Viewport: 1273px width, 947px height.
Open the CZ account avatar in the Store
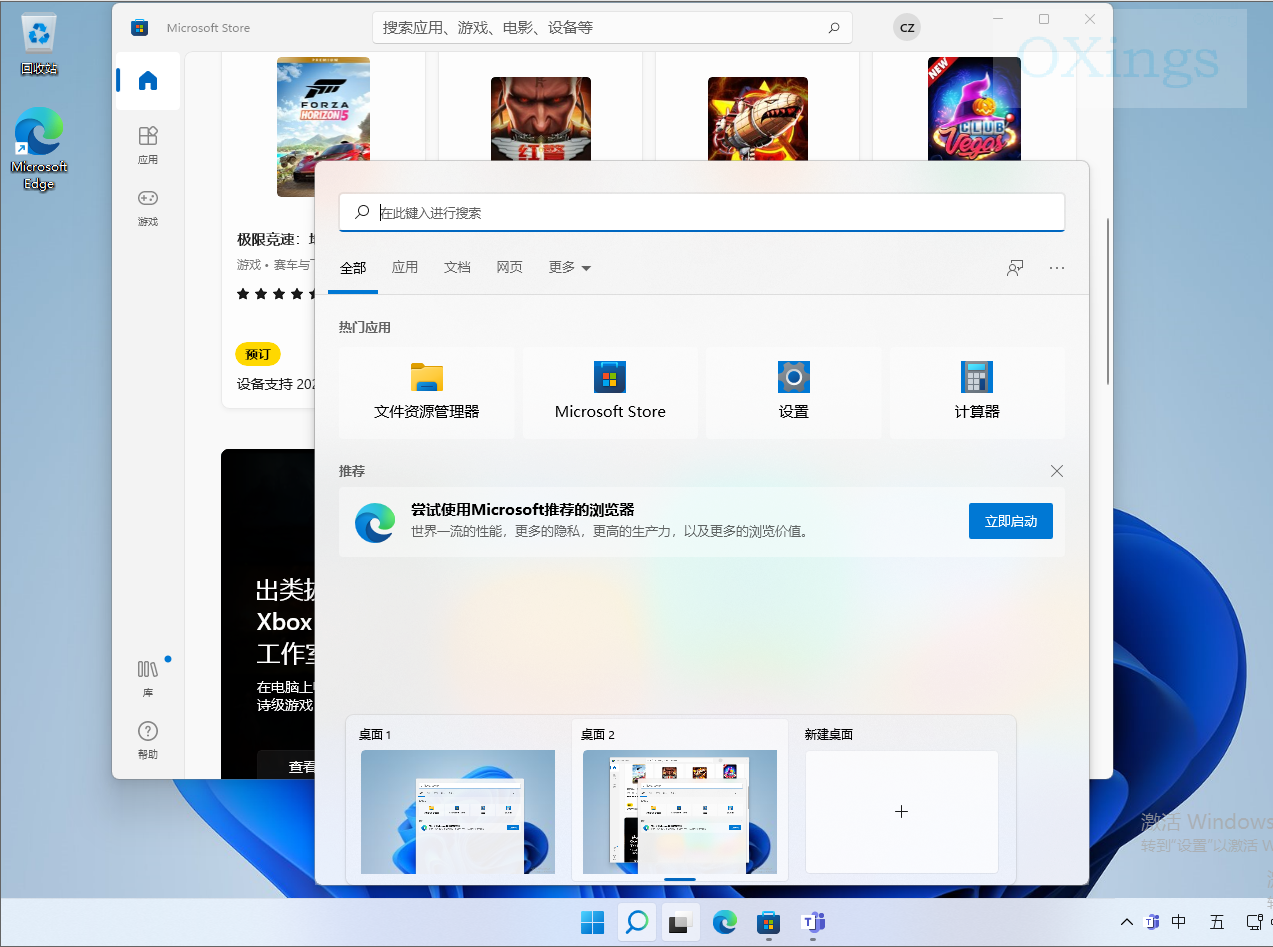tap(907, 28)
